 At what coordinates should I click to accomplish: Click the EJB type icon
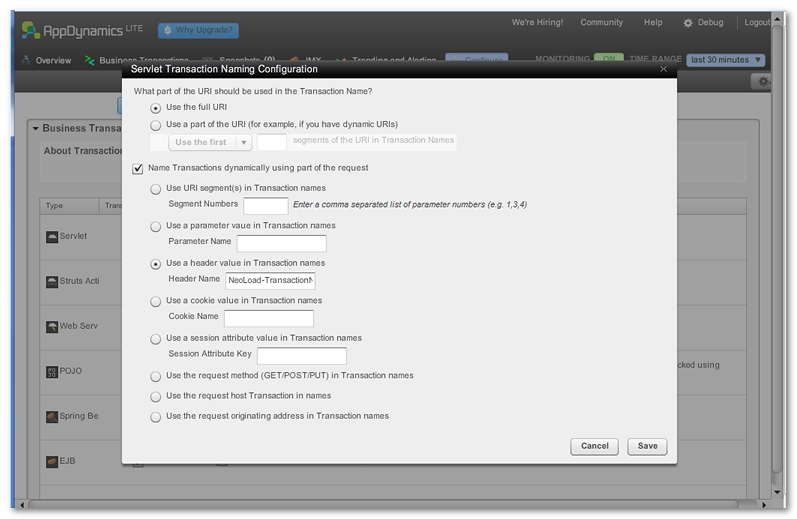pos(52,461)
